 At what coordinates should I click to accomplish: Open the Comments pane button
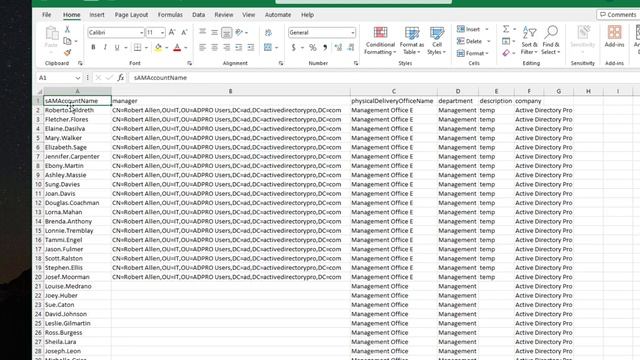tap(618, 15)
